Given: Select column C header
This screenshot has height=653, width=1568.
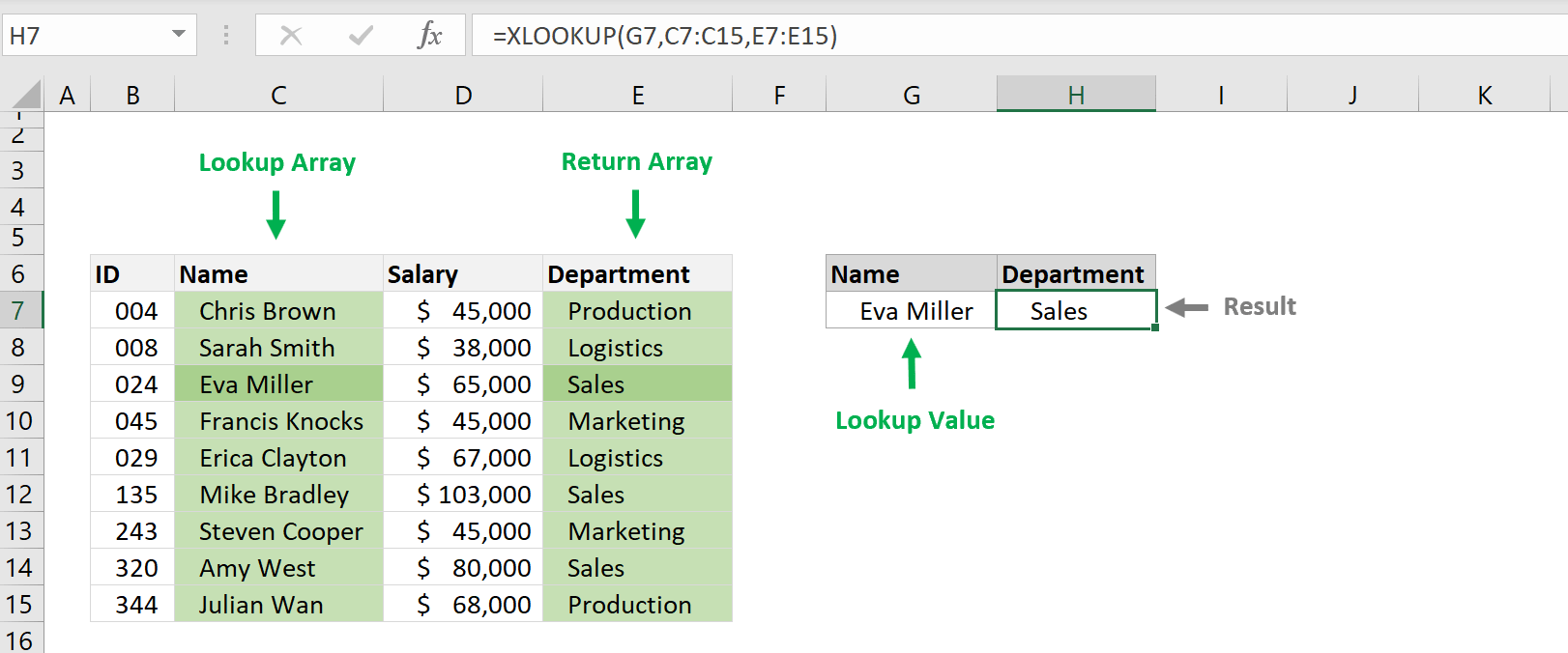Looking at the screenshot, I should (278, 95).
